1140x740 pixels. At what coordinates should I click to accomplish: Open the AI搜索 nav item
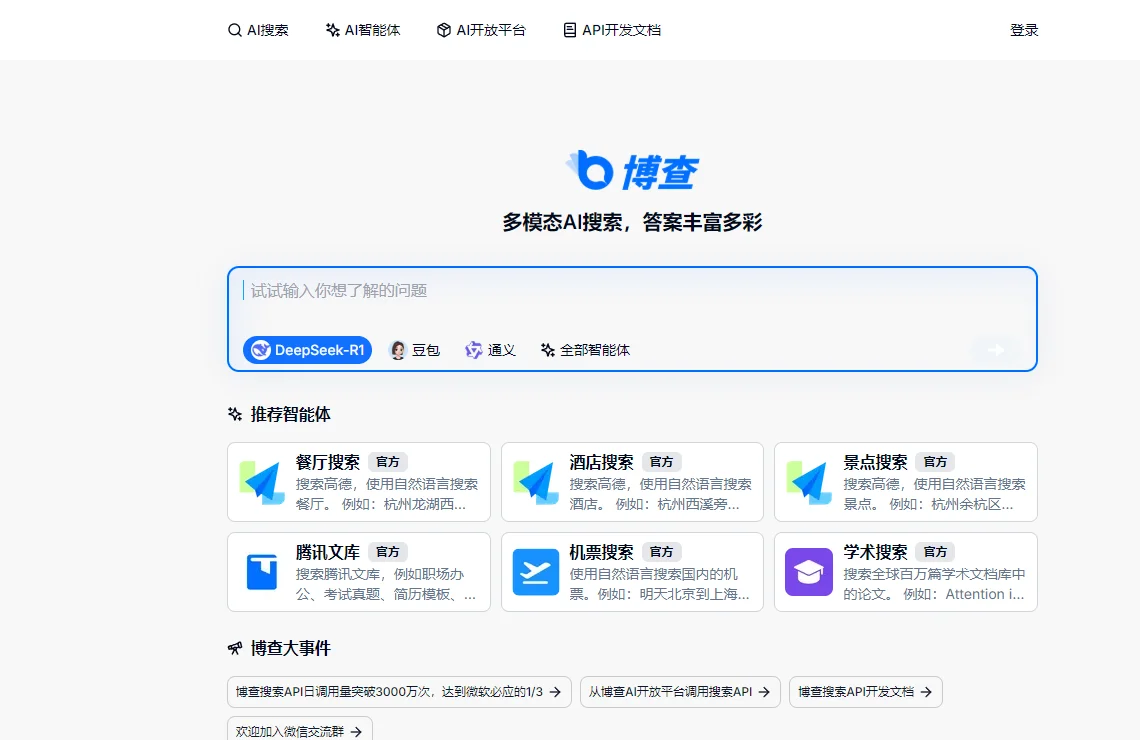point(258,30)
